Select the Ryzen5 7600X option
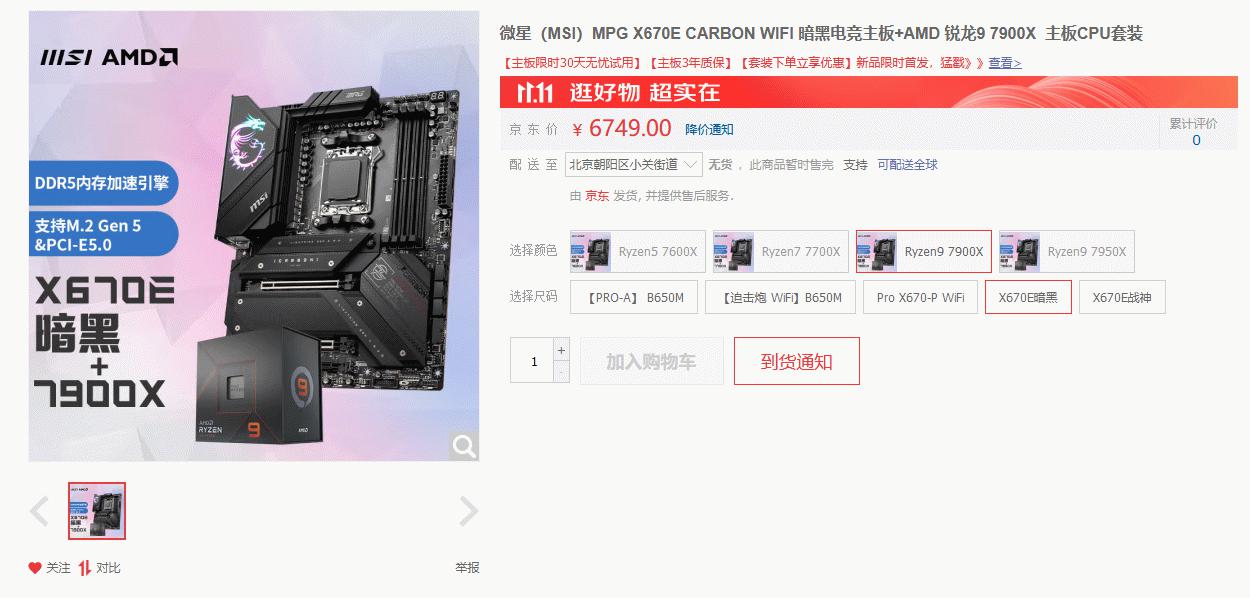The width and height of the screenshot is (1250, 598). pos(638,252)
